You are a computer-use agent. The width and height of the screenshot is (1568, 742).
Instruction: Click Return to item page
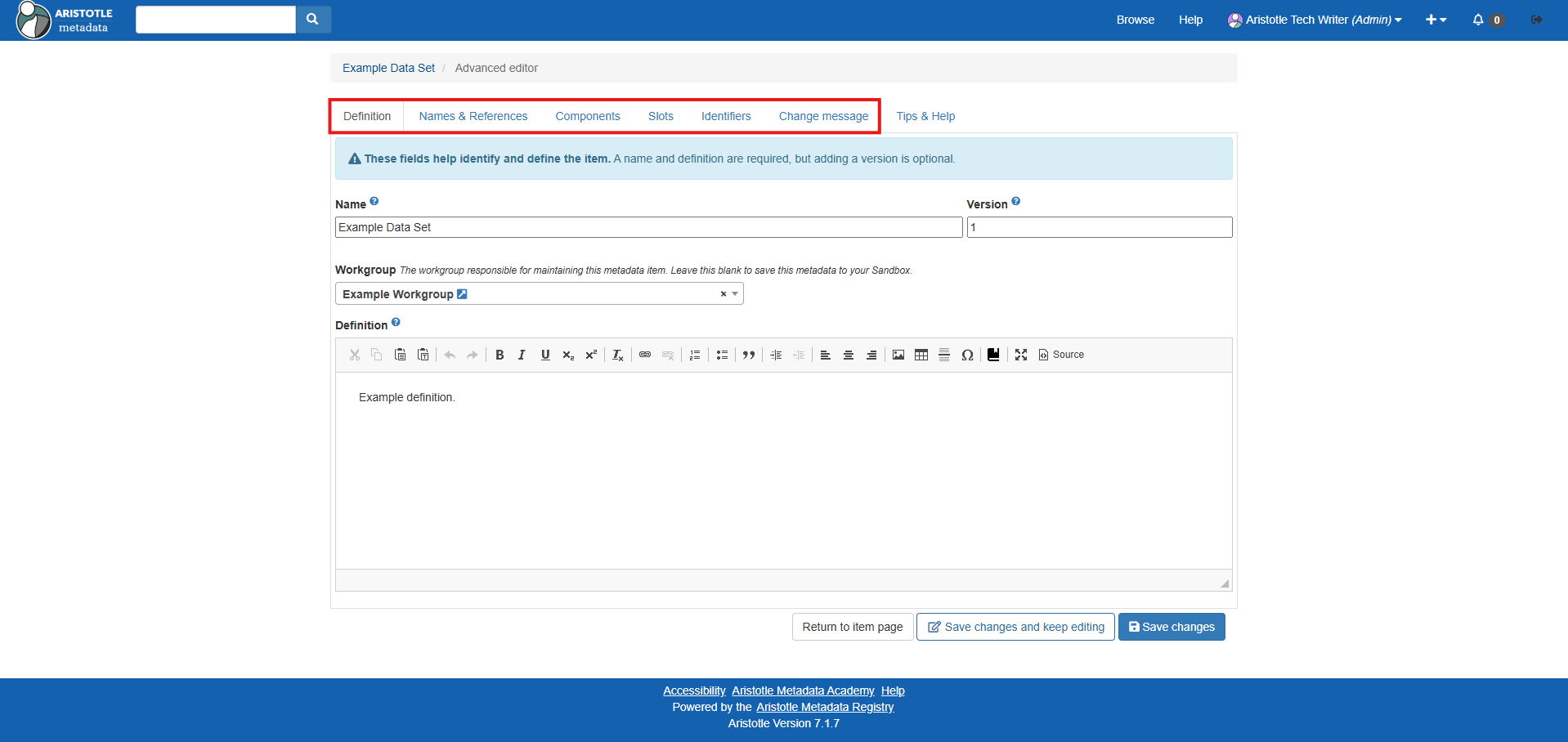[852, 627]
